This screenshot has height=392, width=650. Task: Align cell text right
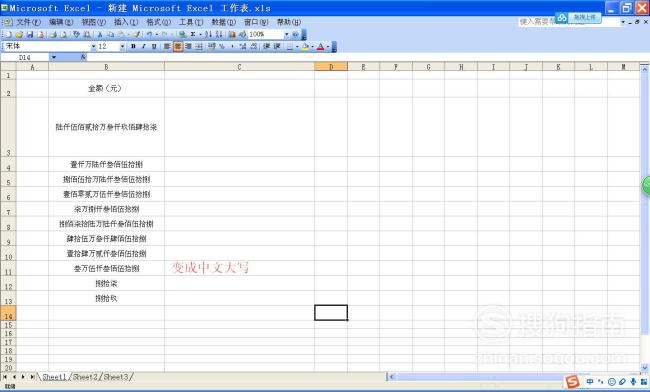(188, 46)
